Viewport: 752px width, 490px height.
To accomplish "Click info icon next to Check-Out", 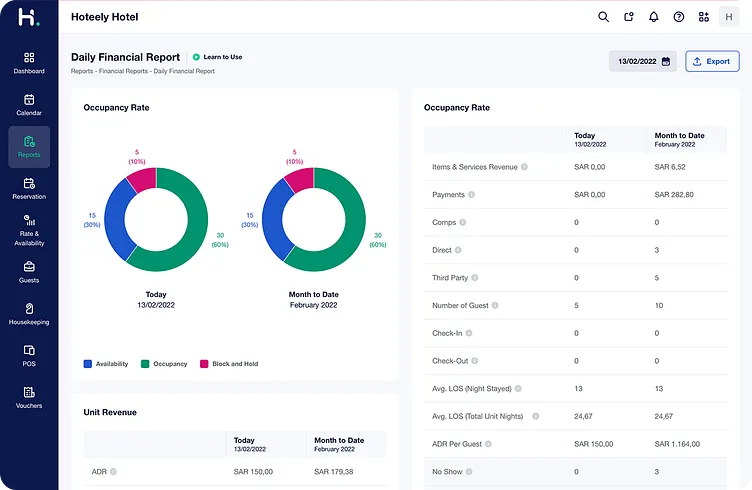I will pyautogui.click(x=474, y=361).
